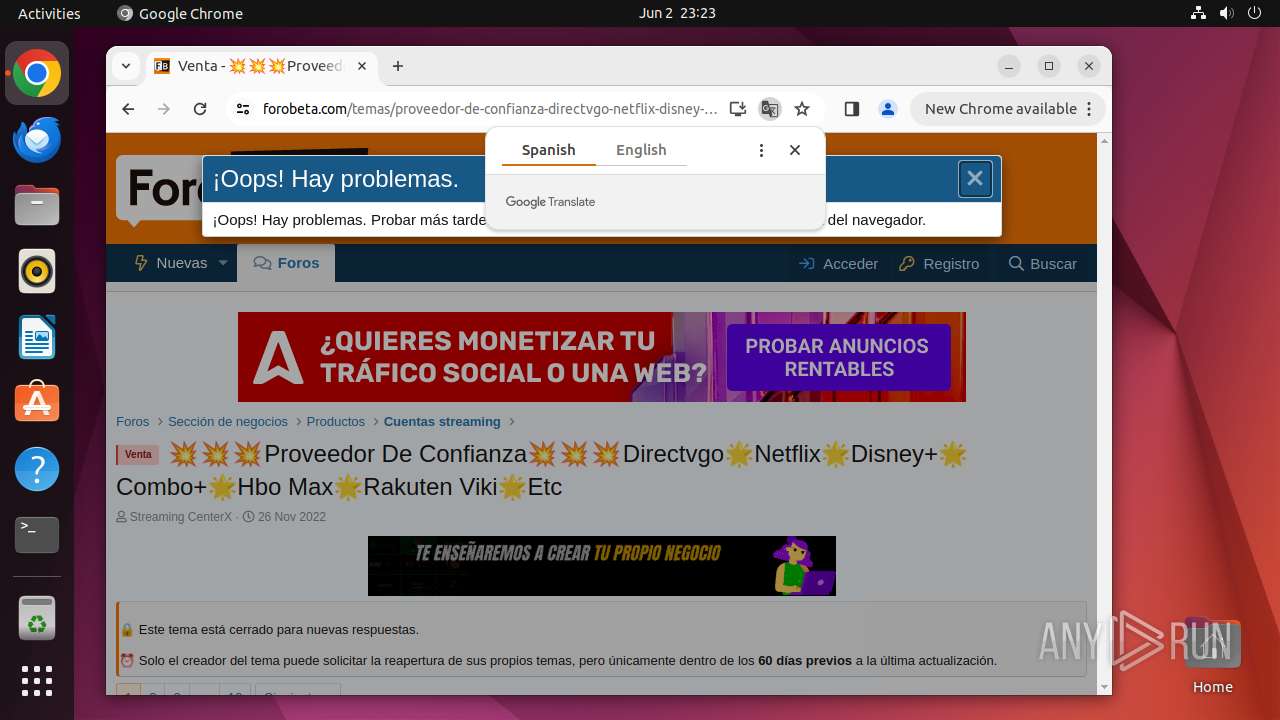
Task: Open the Help app in the dock
Action: (37, 469)
